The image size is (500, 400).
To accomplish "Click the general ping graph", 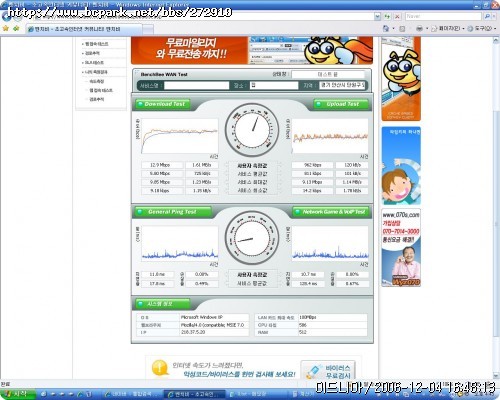I will [x=180, y=244].
